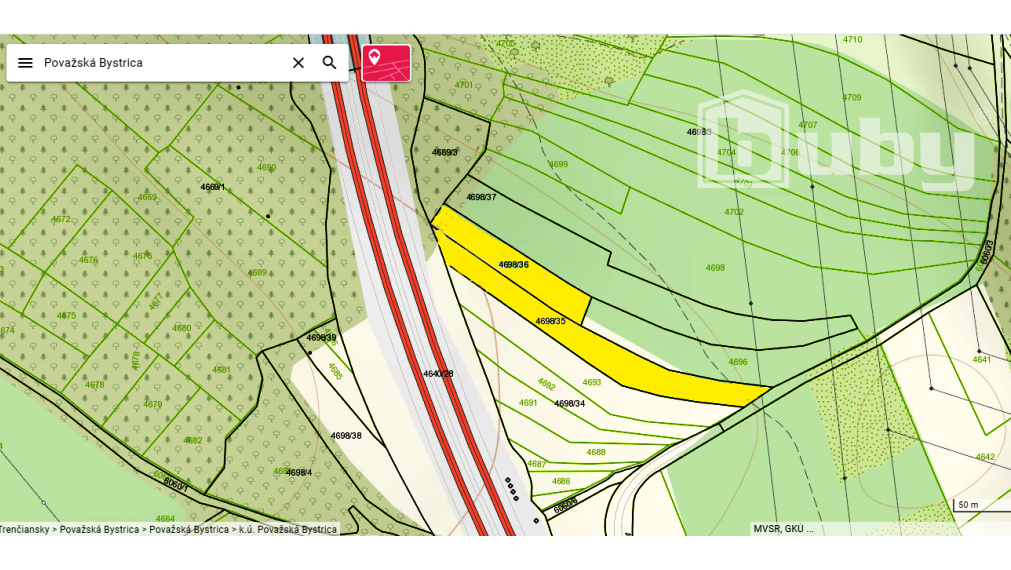Select yellow highlighted parcel 4698/35

[x=550, y=321]
